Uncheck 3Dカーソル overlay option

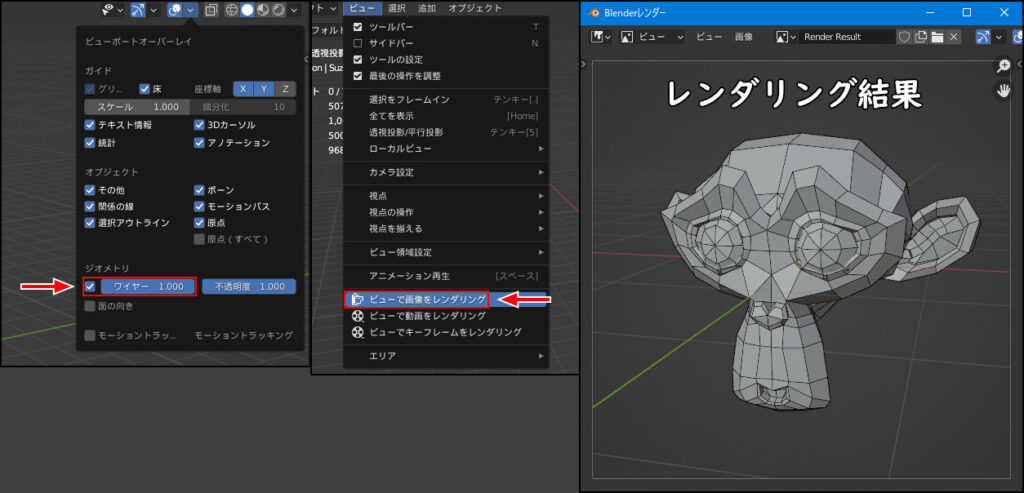[x=199, y=125]
